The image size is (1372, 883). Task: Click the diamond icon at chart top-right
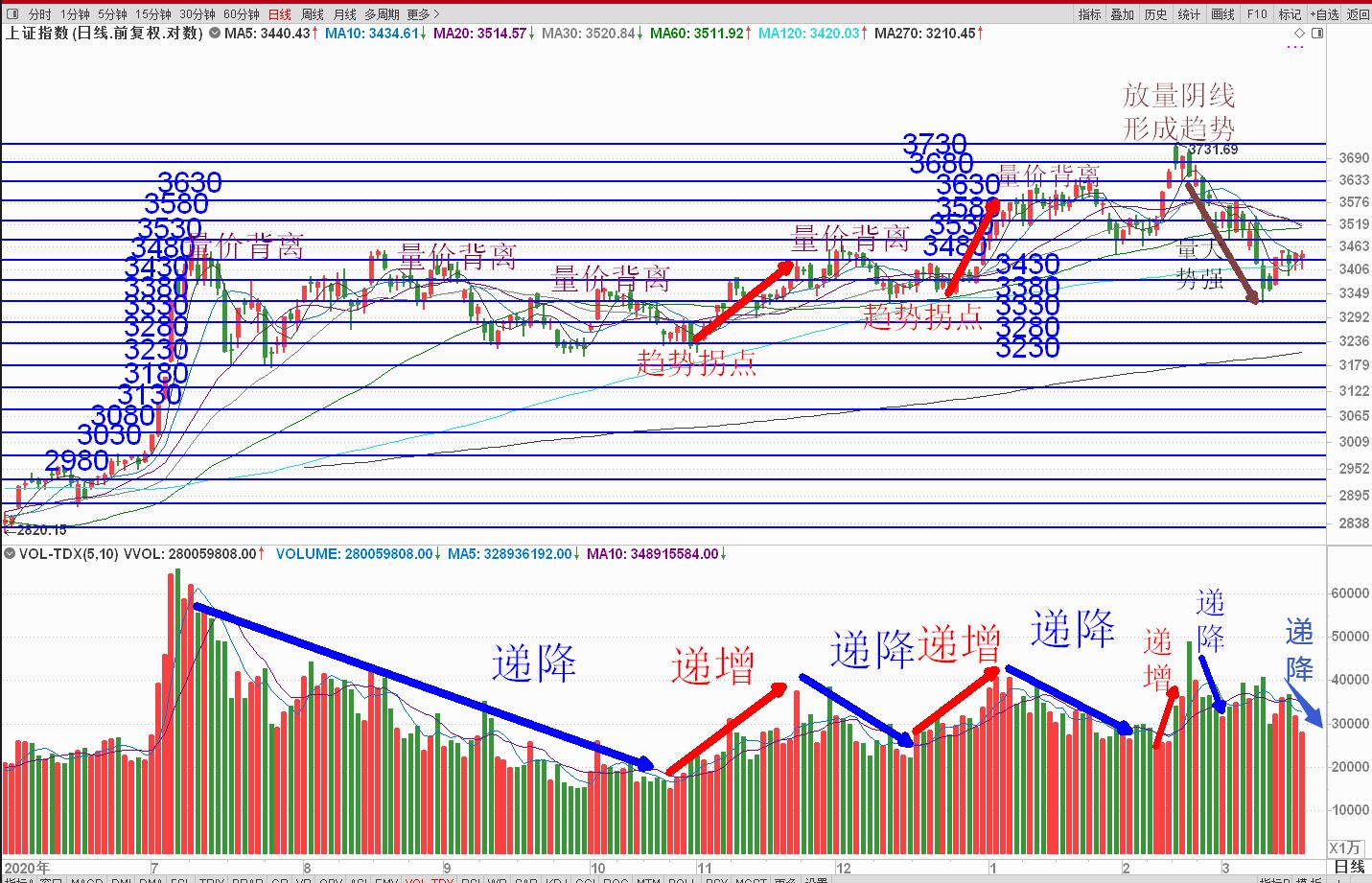point(1298,34)
